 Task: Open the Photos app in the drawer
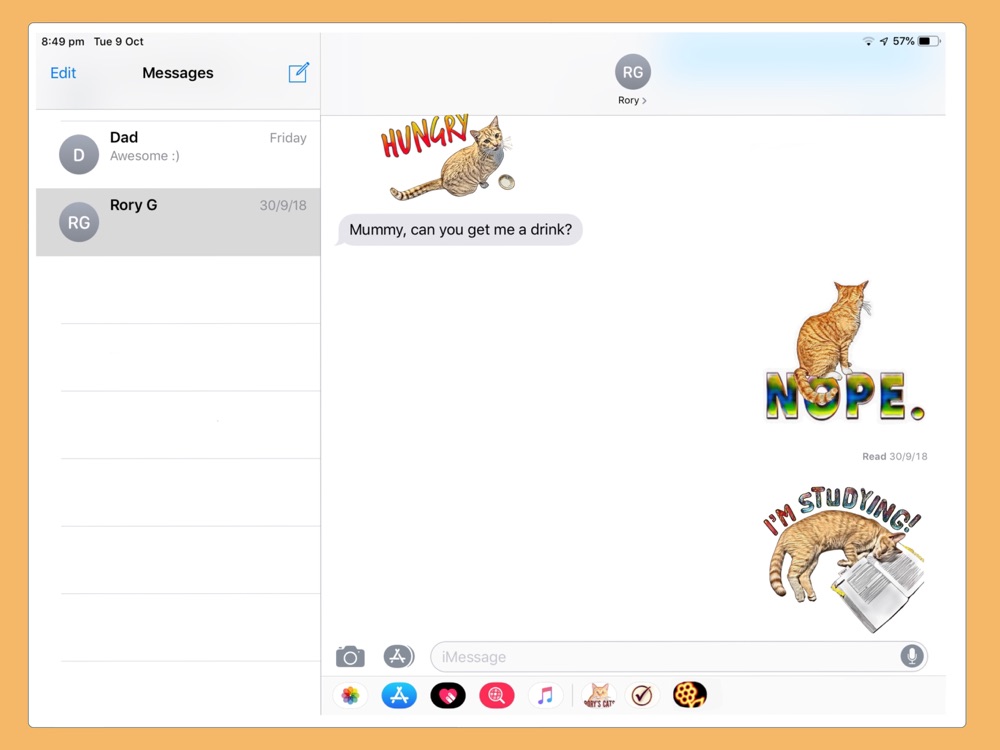pos(350,695)
